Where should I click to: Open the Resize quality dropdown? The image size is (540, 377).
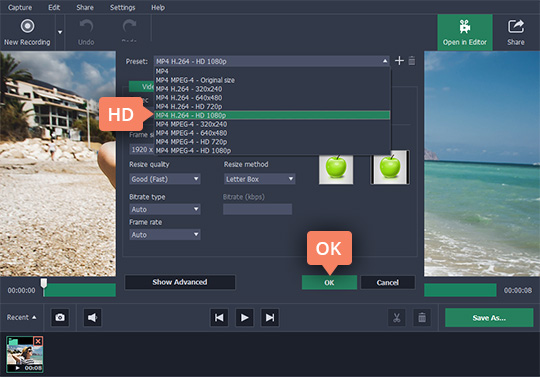point(165,179)
